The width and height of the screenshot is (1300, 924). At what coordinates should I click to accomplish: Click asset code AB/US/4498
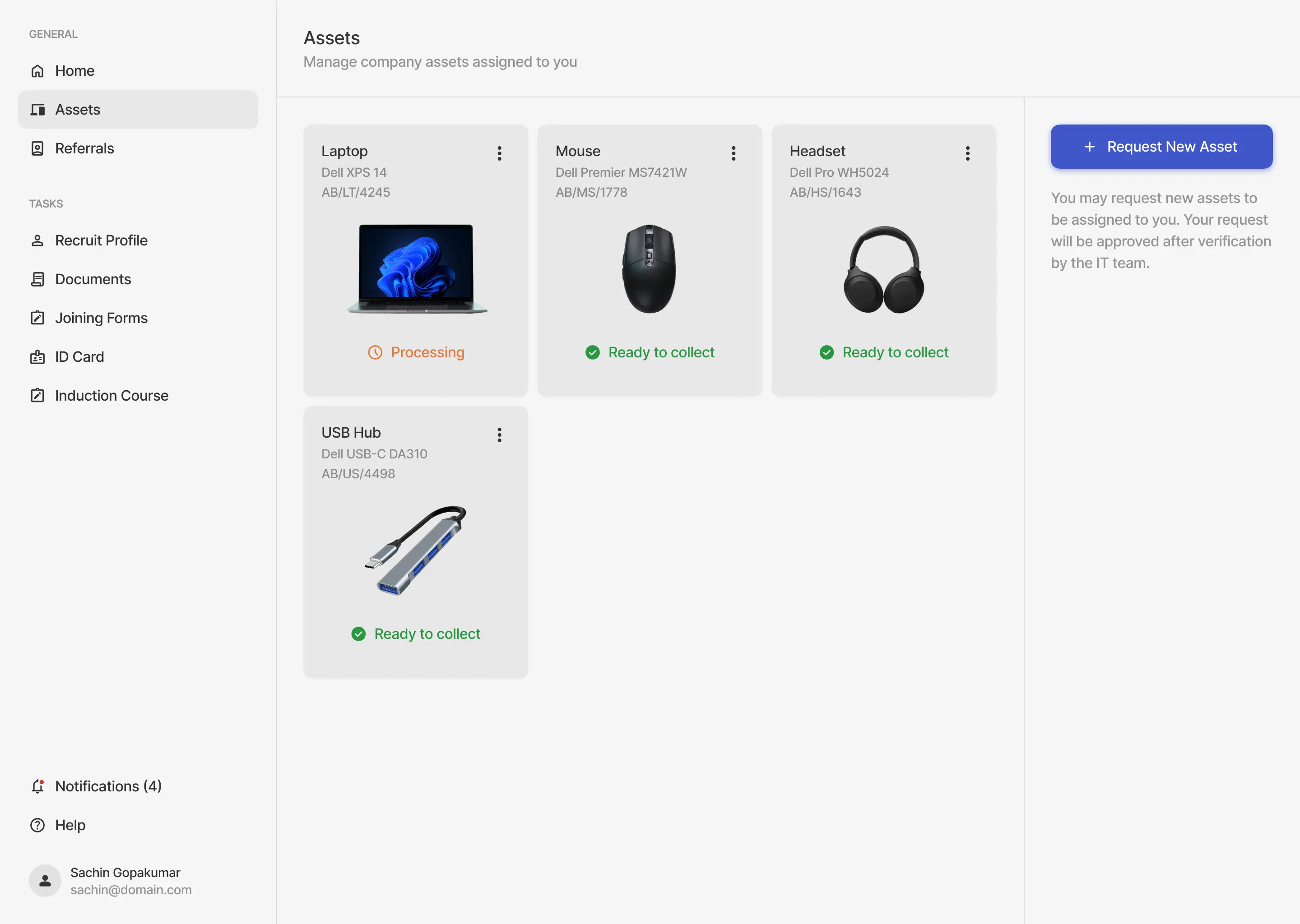(358, 473)
